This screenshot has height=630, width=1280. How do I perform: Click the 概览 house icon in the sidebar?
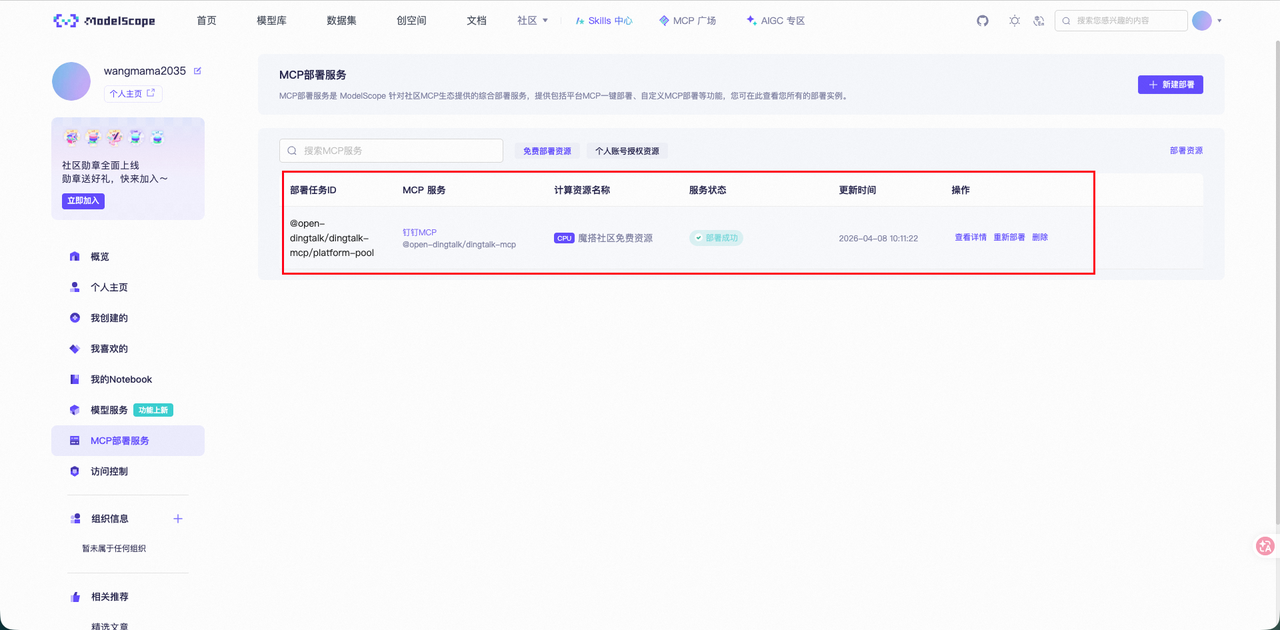(x=74, y=256)
